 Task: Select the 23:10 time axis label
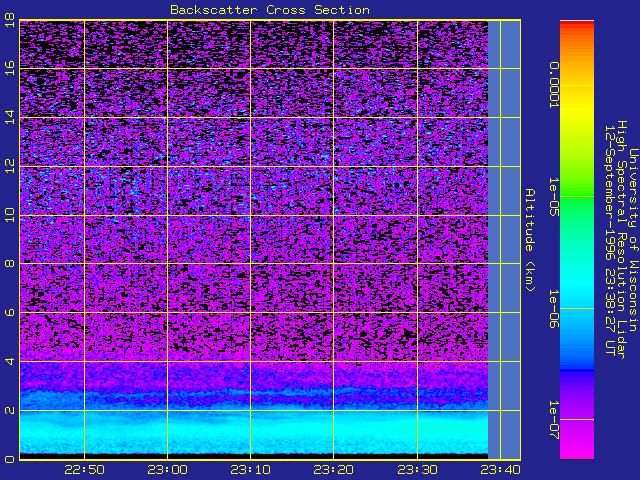251,470
